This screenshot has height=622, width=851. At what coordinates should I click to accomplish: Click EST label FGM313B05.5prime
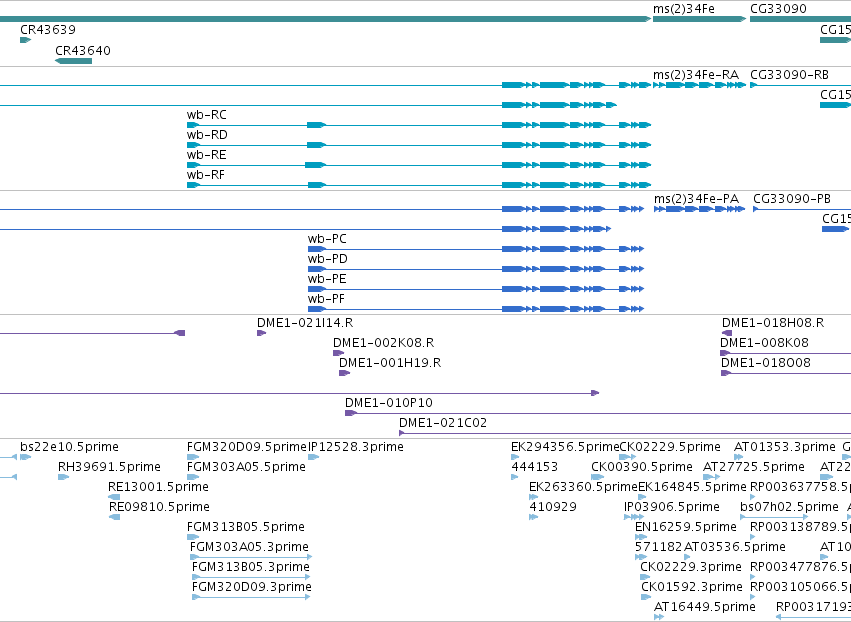coord(246,526)
